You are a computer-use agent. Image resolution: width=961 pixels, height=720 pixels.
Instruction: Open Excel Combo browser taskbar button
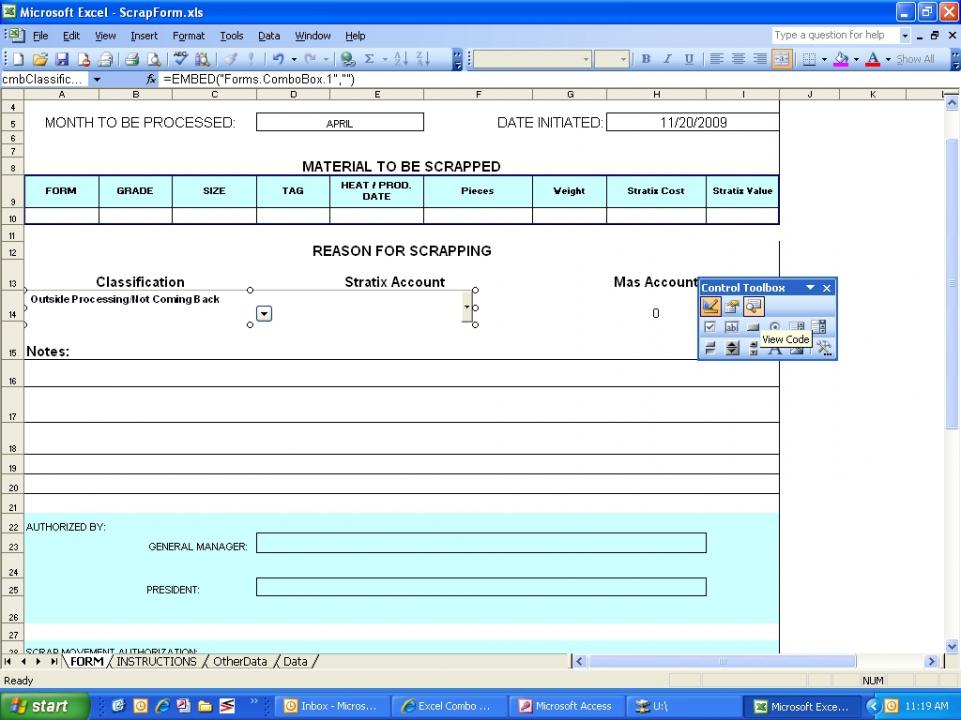coord(449,706)
